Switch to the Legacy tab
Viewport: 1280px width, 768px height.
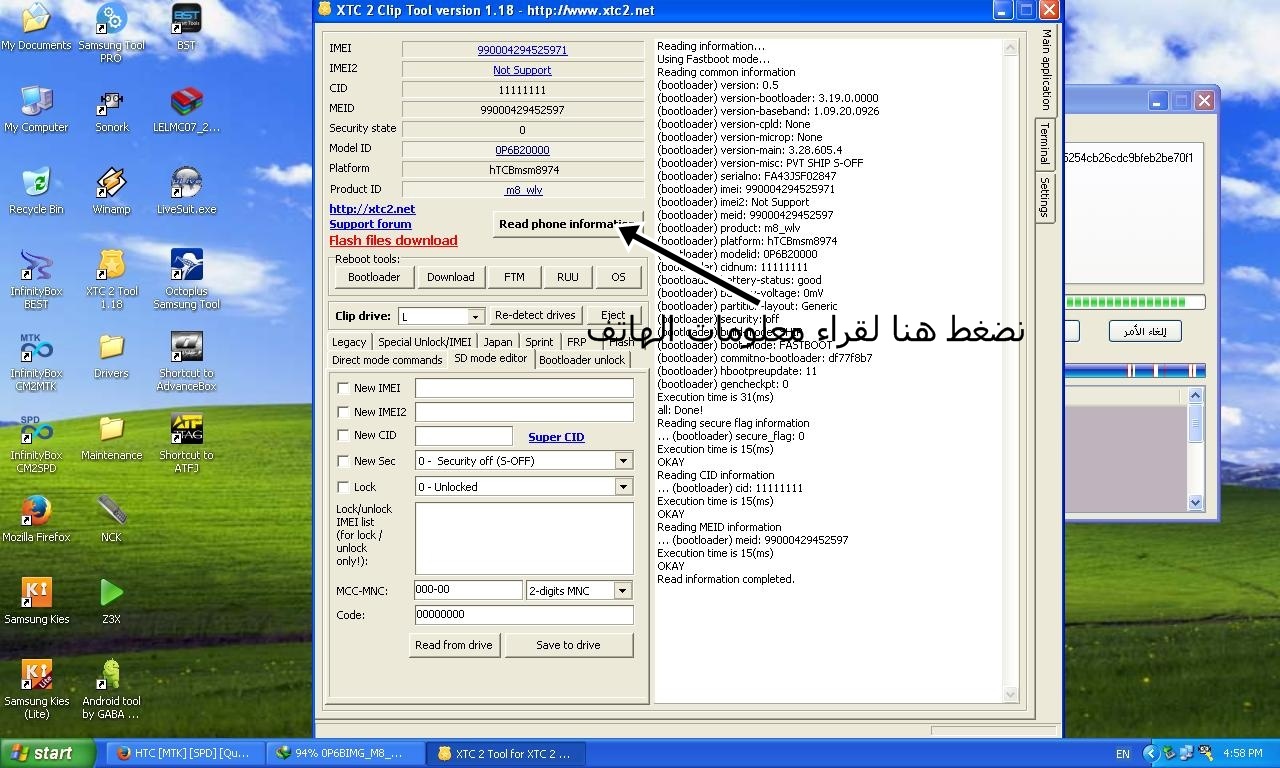tap(349, 342)
